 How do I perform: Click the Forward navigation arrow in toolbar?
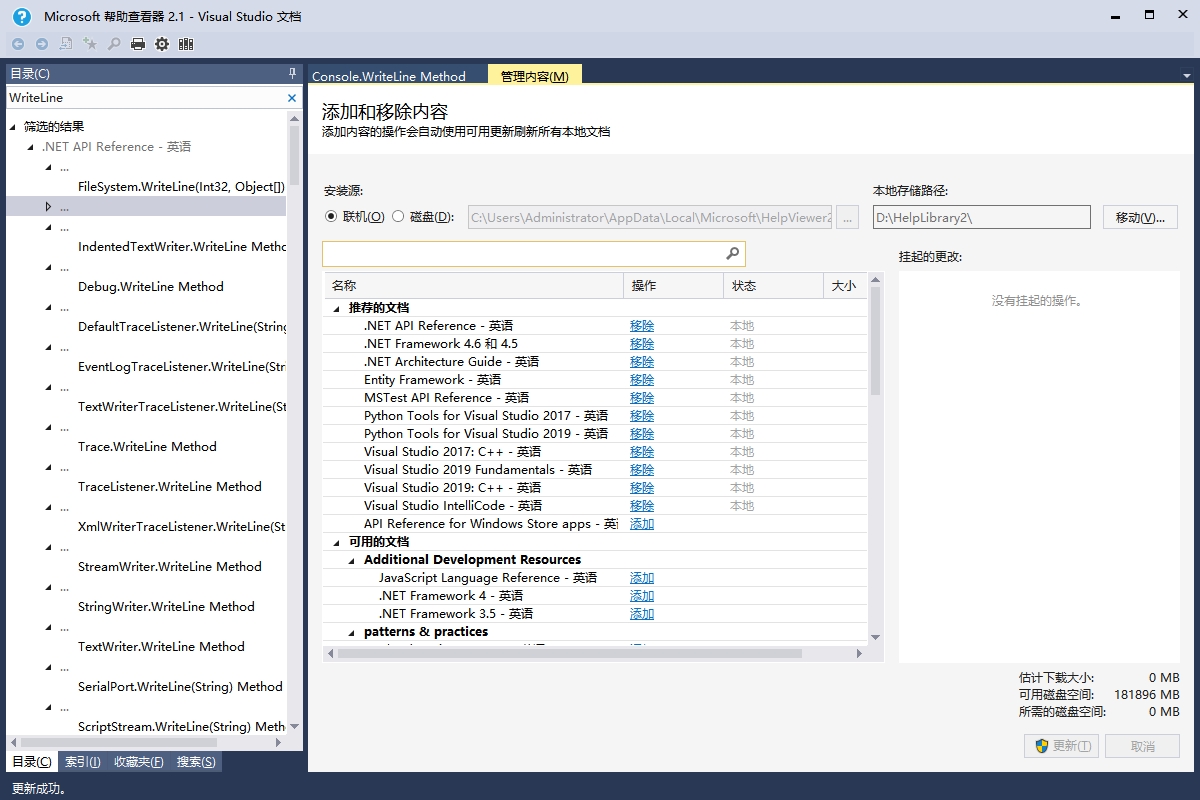point(42,44)
